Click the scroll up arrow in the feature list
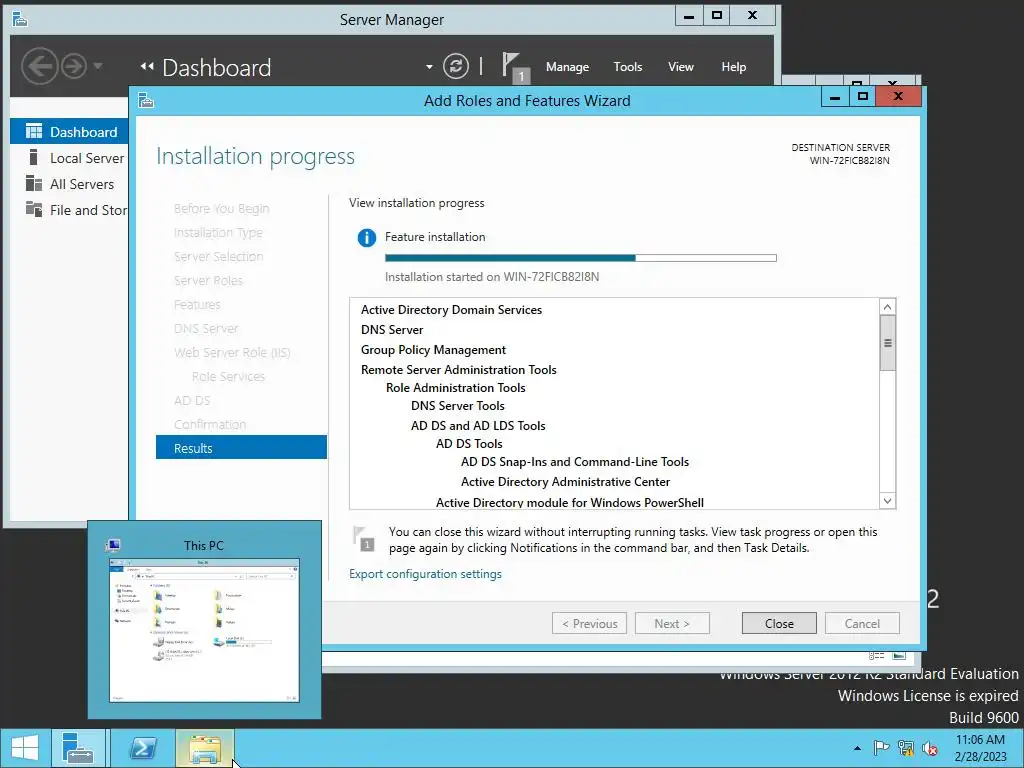 point(887,307)
